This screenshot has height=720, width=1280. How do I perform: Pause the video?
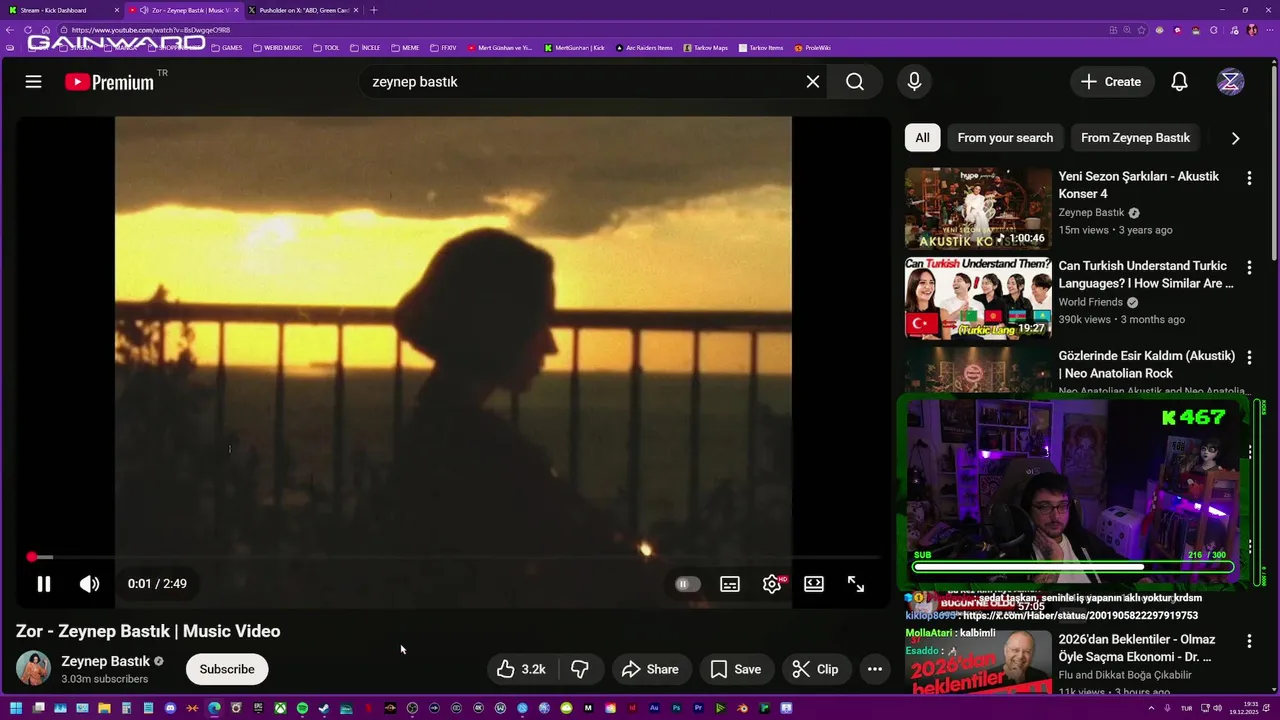pyautogui.click(x=44, y=584)
